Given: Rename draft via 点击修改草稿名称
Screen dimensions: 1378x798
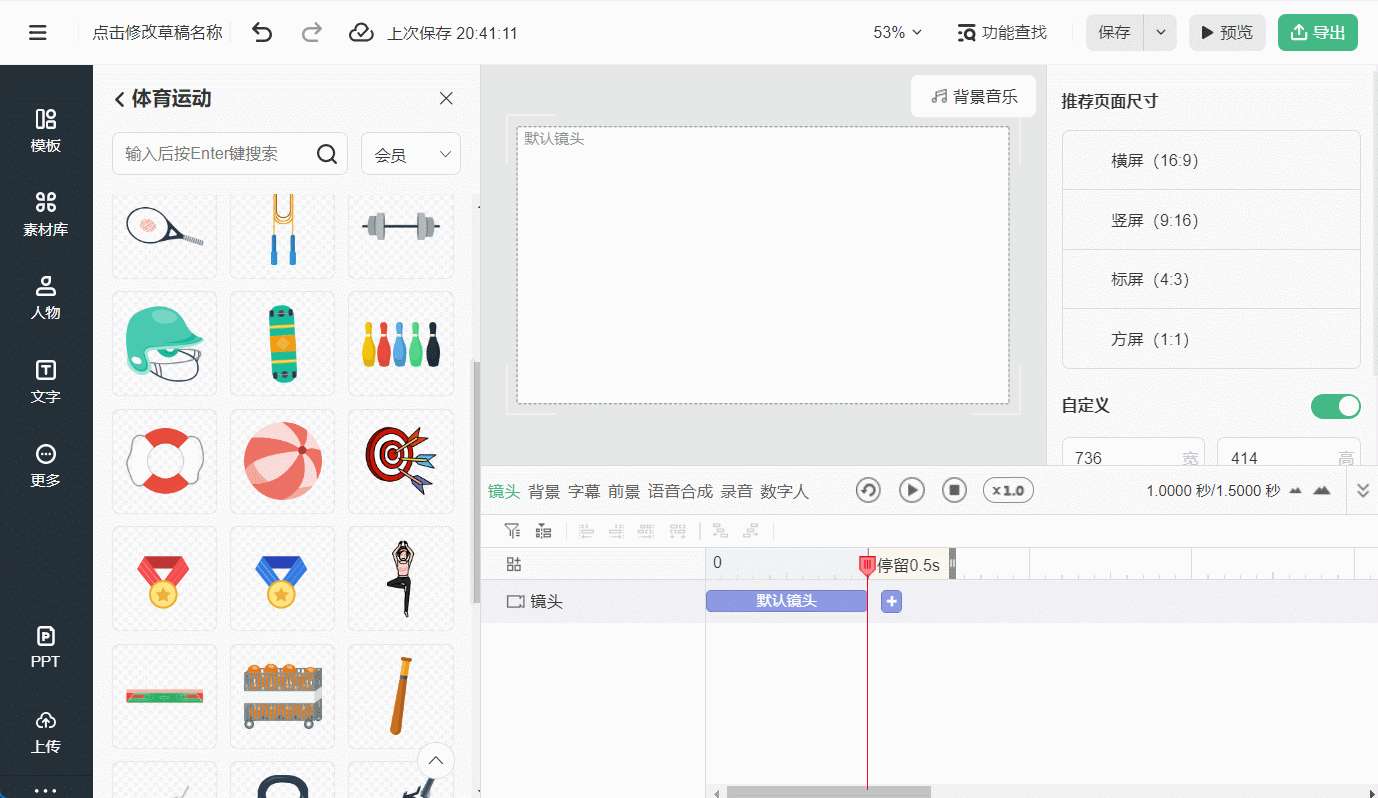Looking at the screenshot, I should (x=157, y=33).
